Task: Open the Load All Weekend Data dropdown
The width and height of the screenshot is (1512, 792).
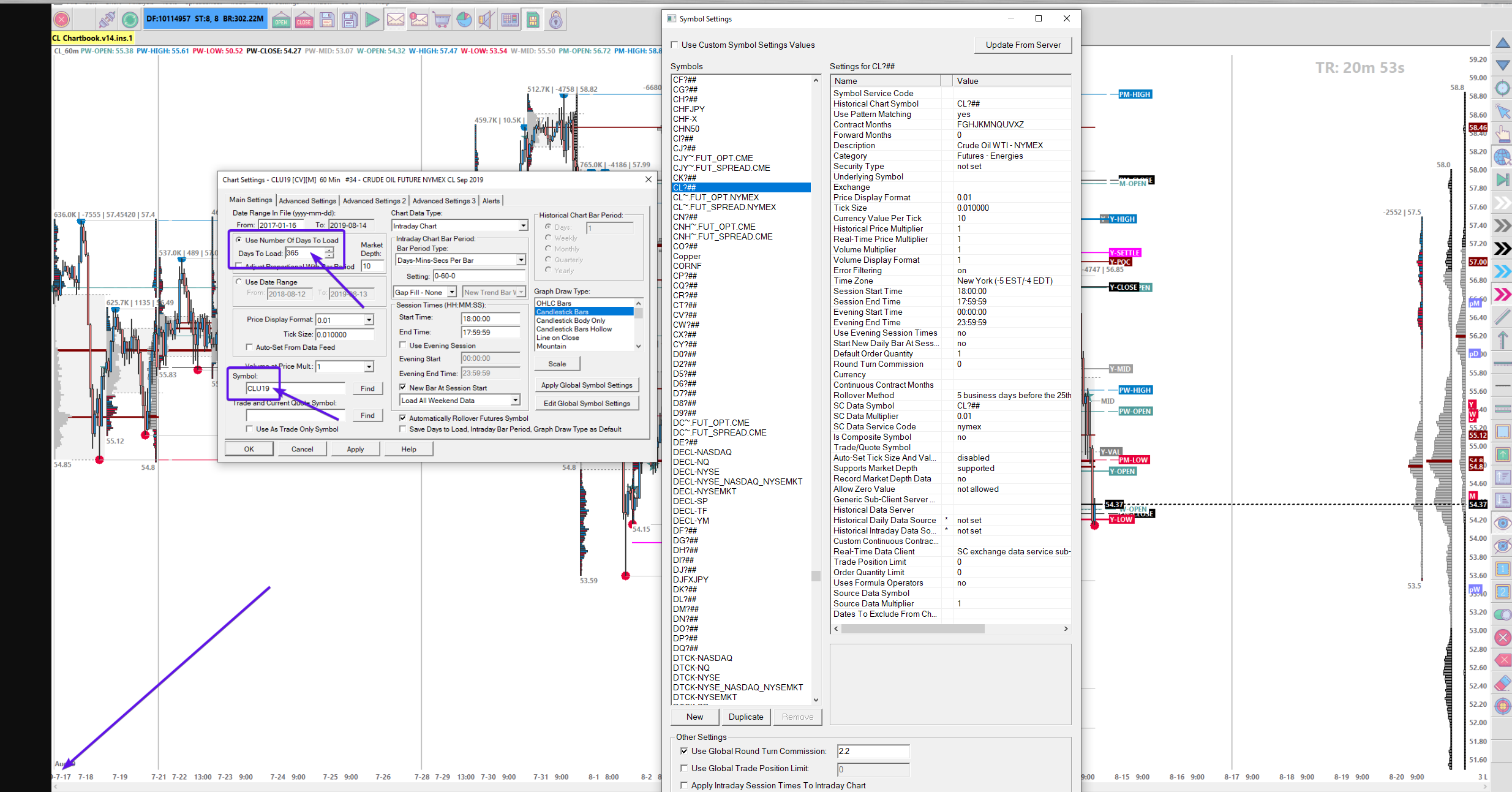Action: pos(515,401)
